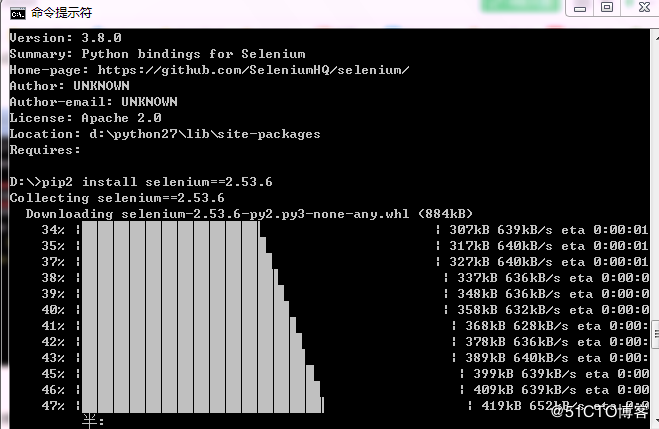Click the 'pip2 install selenium==2.53.6' command
Viewport: 659px width, 429px height.
pos(157,182)
